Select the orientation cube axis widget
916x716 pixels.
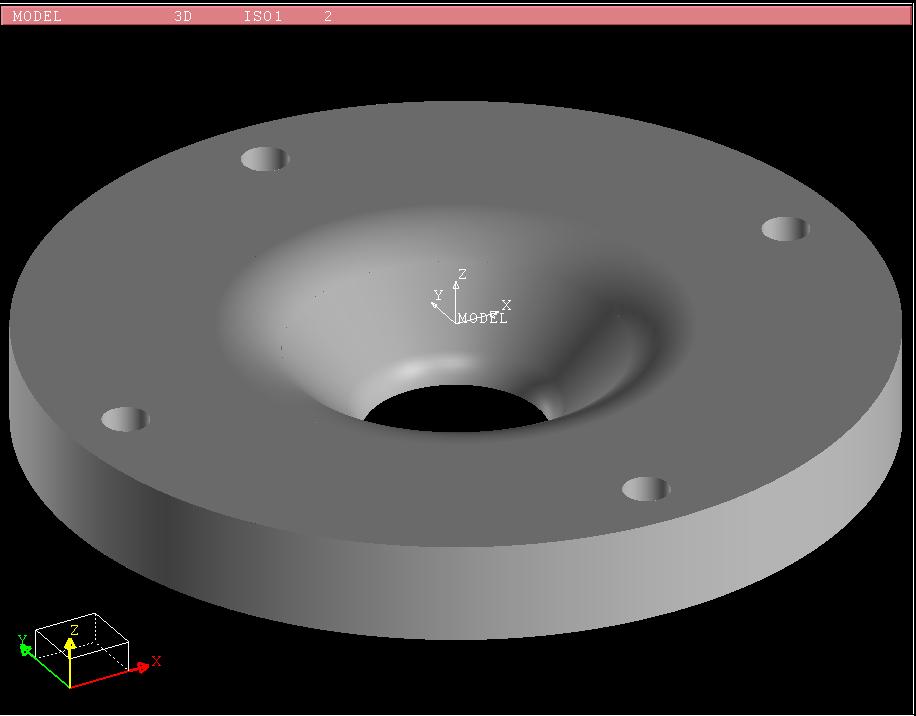[x=89, y=651]
